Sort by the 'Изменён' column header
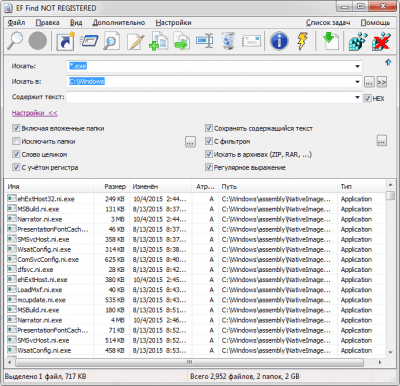This screenshot has height=386, width=400. click(x=160, y=187)
